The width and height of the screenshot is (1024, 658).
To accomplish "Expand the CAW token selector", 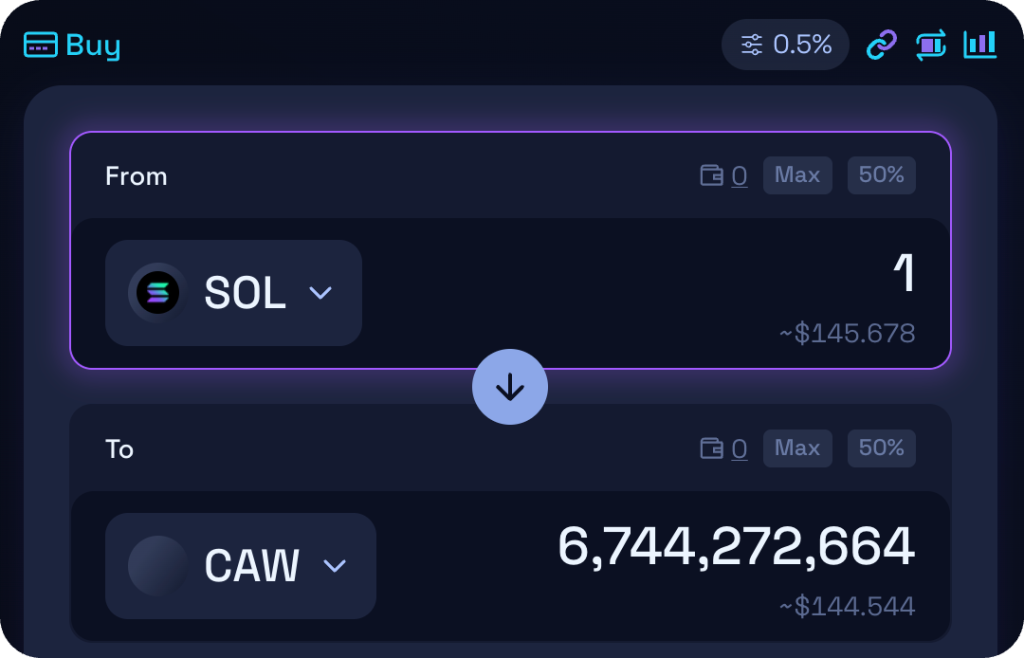I will pos(240,566).
